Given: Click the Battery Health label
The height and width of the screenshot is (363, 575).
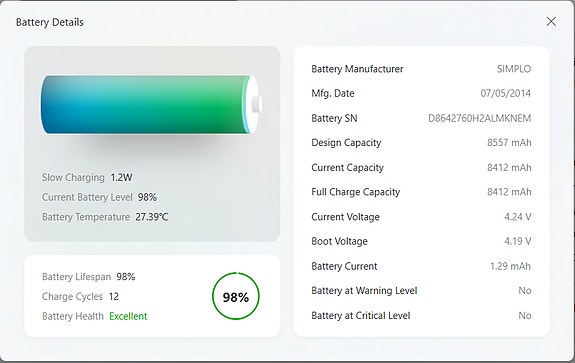Looking at the screenshot, I should (73, 316).
